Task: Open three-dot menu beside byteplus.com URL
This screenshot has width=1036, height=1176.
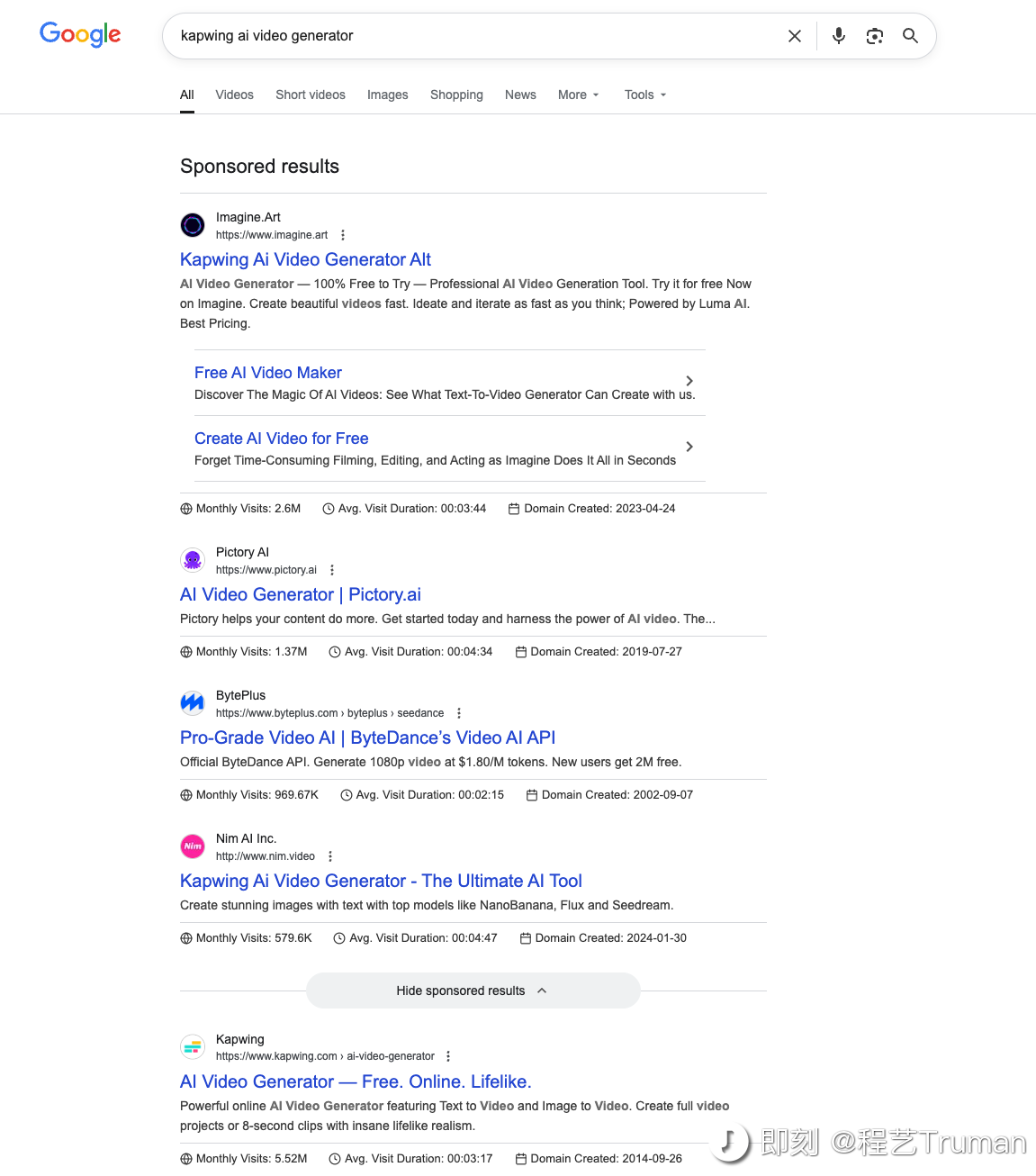Action: [459, 713]
